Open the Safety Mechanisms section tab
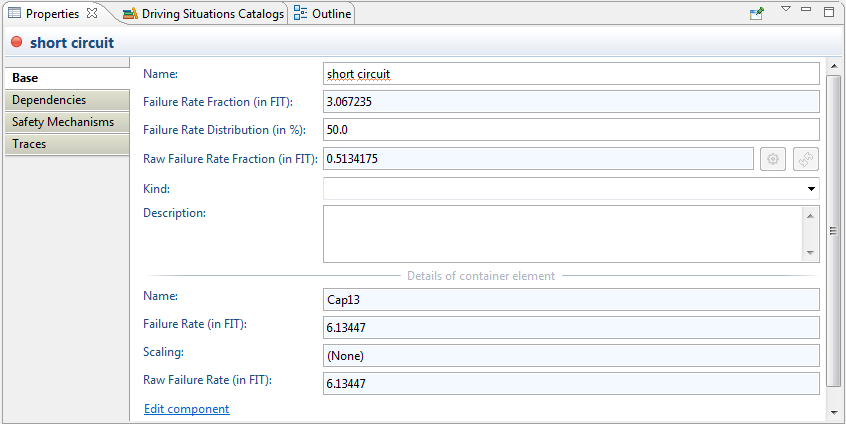This screenshot has height=424, width=846. [x=66, y=122]
